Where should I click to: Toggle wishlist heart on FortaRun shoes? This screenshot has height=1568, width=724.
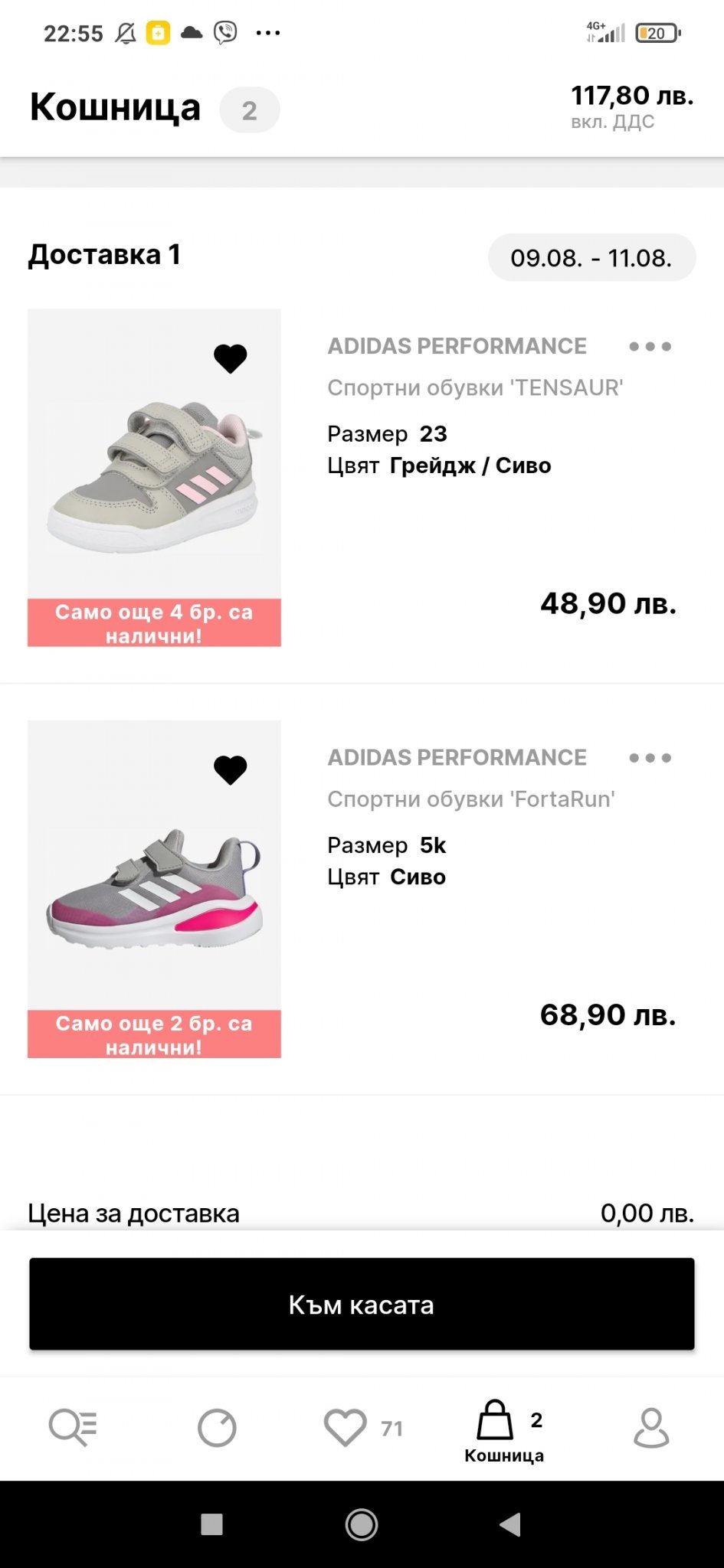[x=230, y=769]
